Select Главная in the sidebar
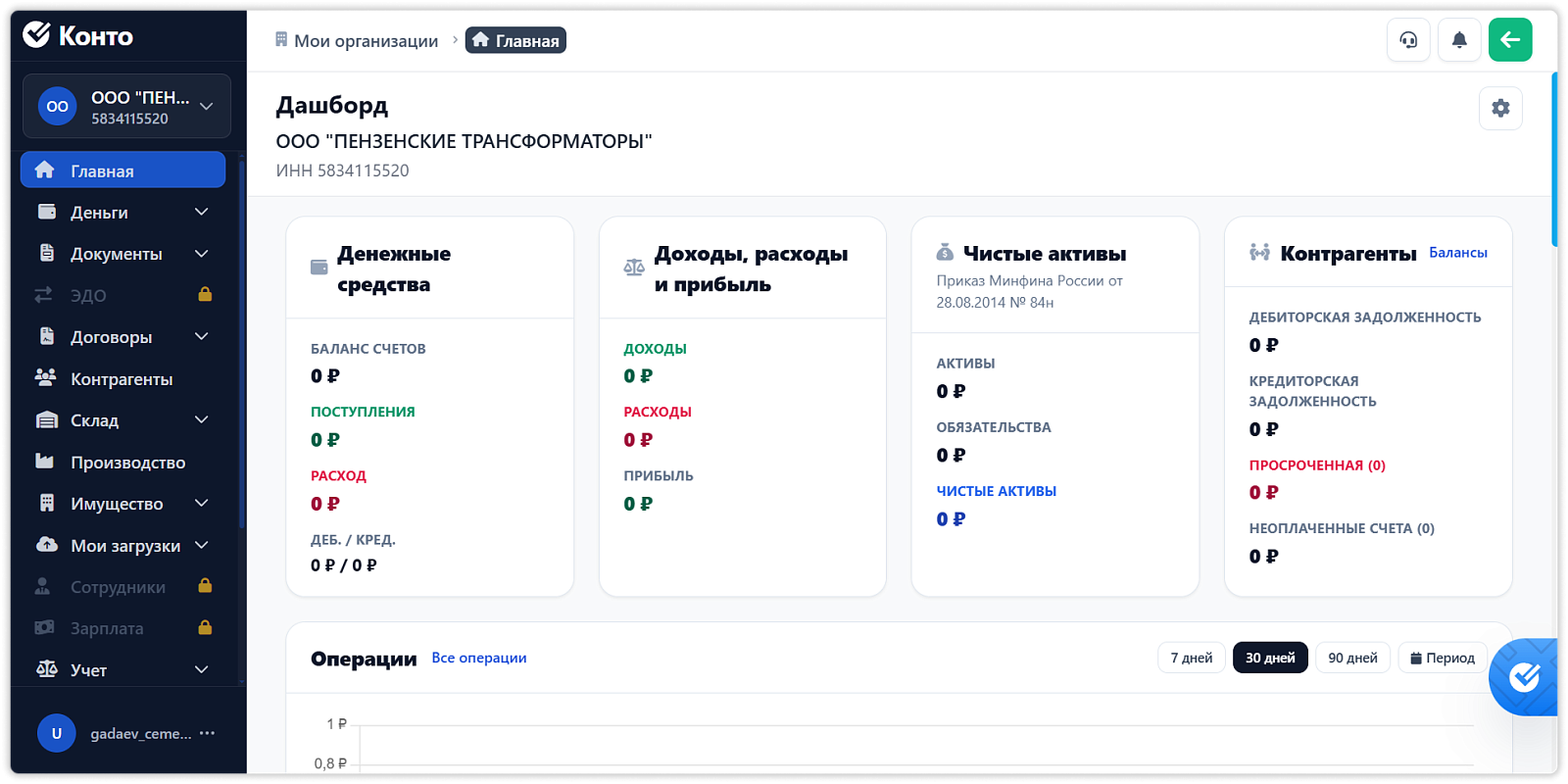 pos(122,170)
